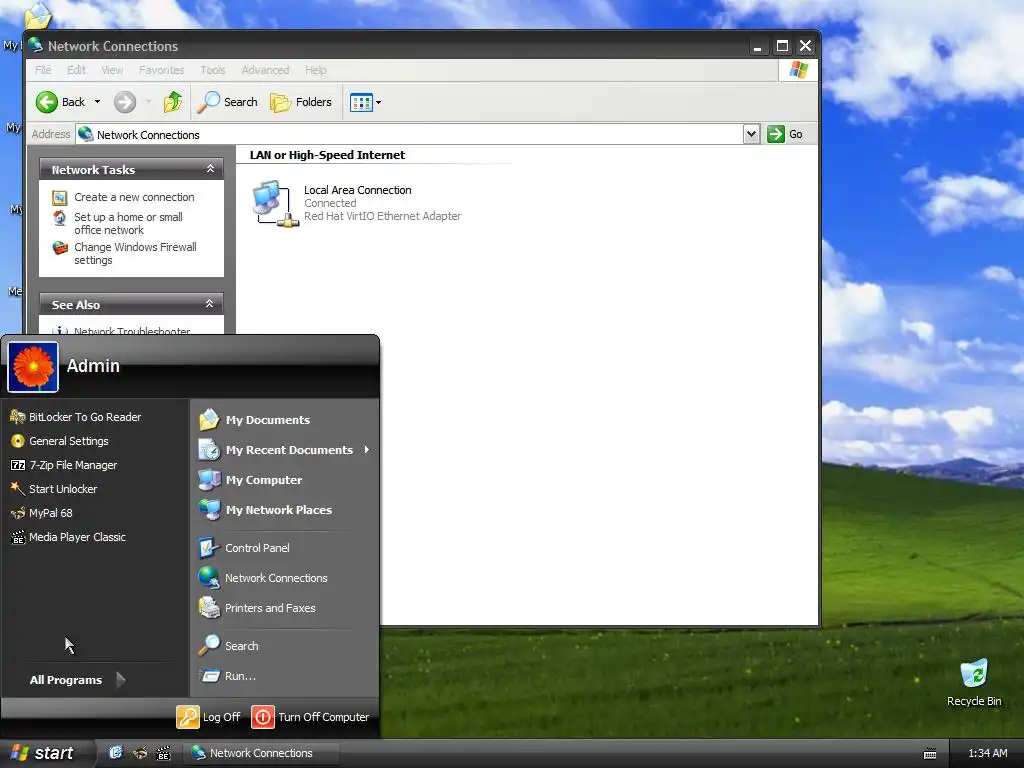1024x768 pixels.
Task: Launch MyPal 68 browser
Action: 42,513
